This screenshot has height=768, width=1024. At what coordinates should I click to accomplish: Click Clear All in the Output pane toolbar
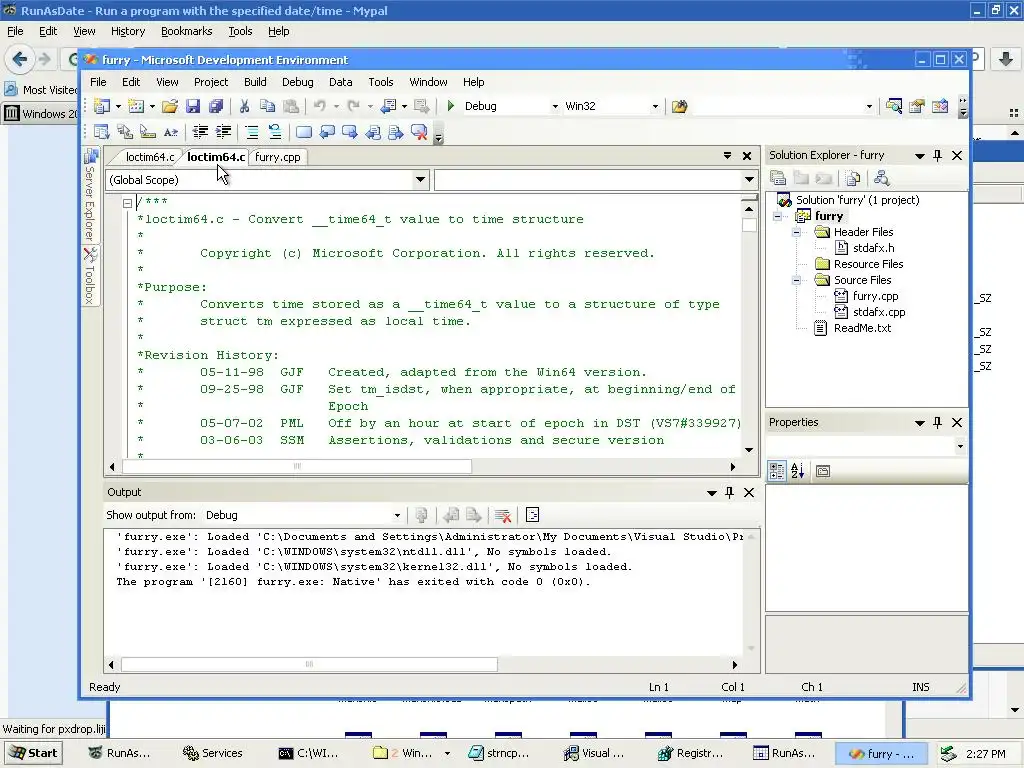coord(503,515)
